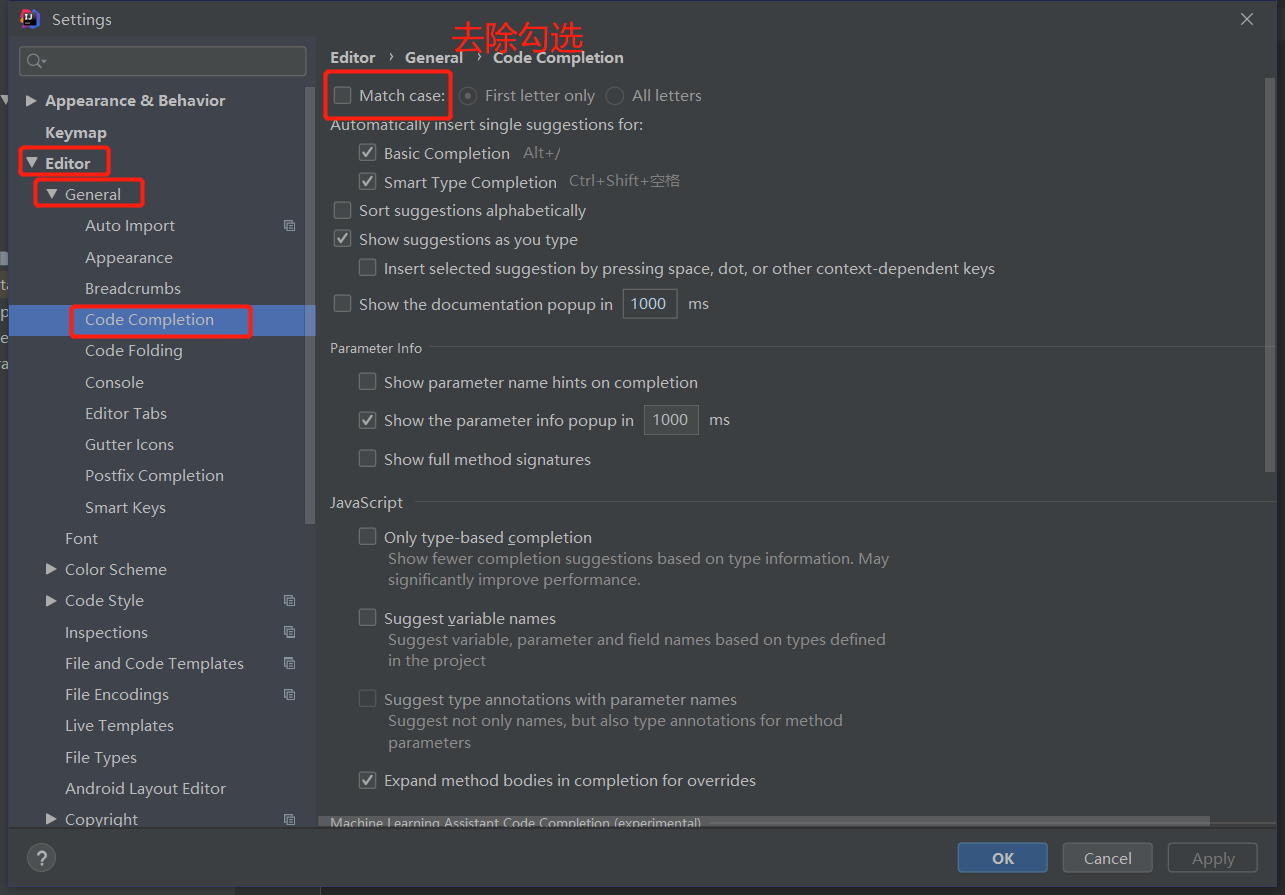Toggle Show the parameter info popup checkbox

[368, 420]
